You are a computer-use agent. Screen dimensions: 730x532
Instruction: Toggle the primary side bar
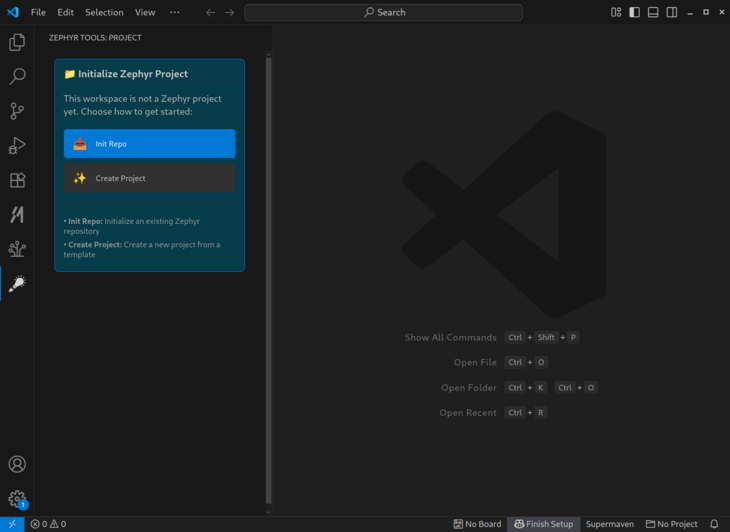click(x=635, y=13)
